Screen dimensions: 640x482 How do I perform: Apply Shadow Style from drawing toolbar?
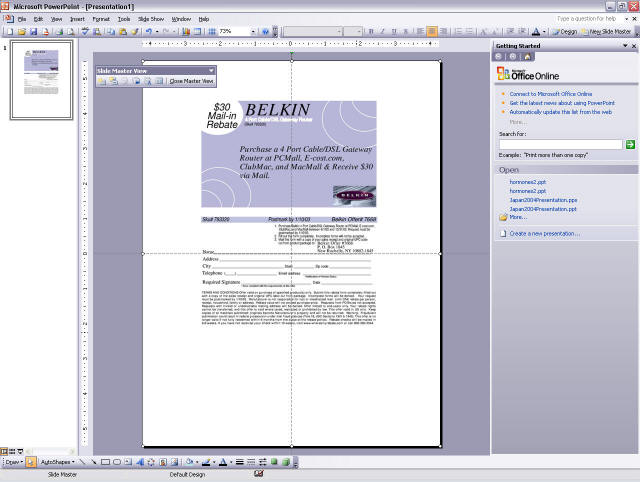pyautogui.click(x=274, y=462)
